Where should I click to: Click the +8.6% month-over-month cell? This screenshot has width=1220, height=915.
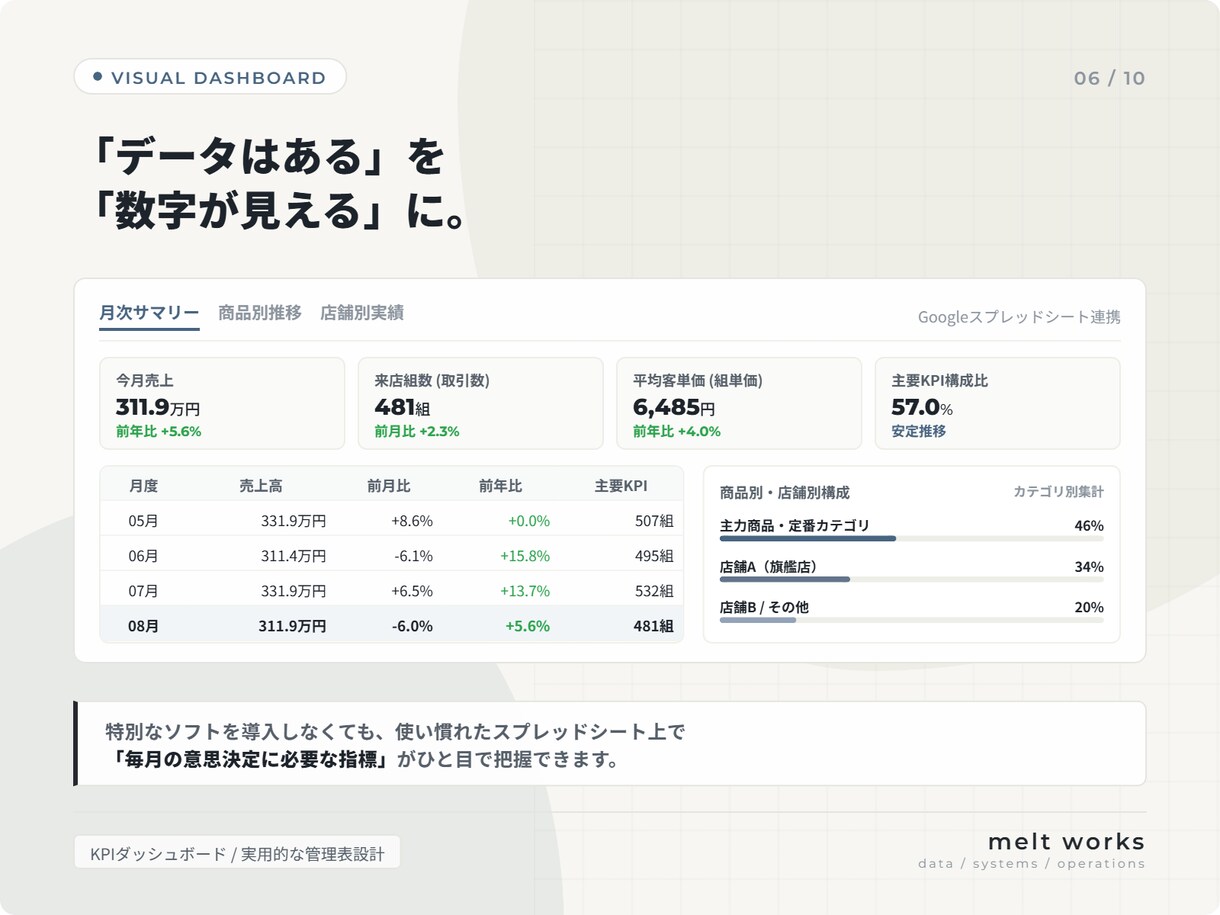(x=412, y=521)
